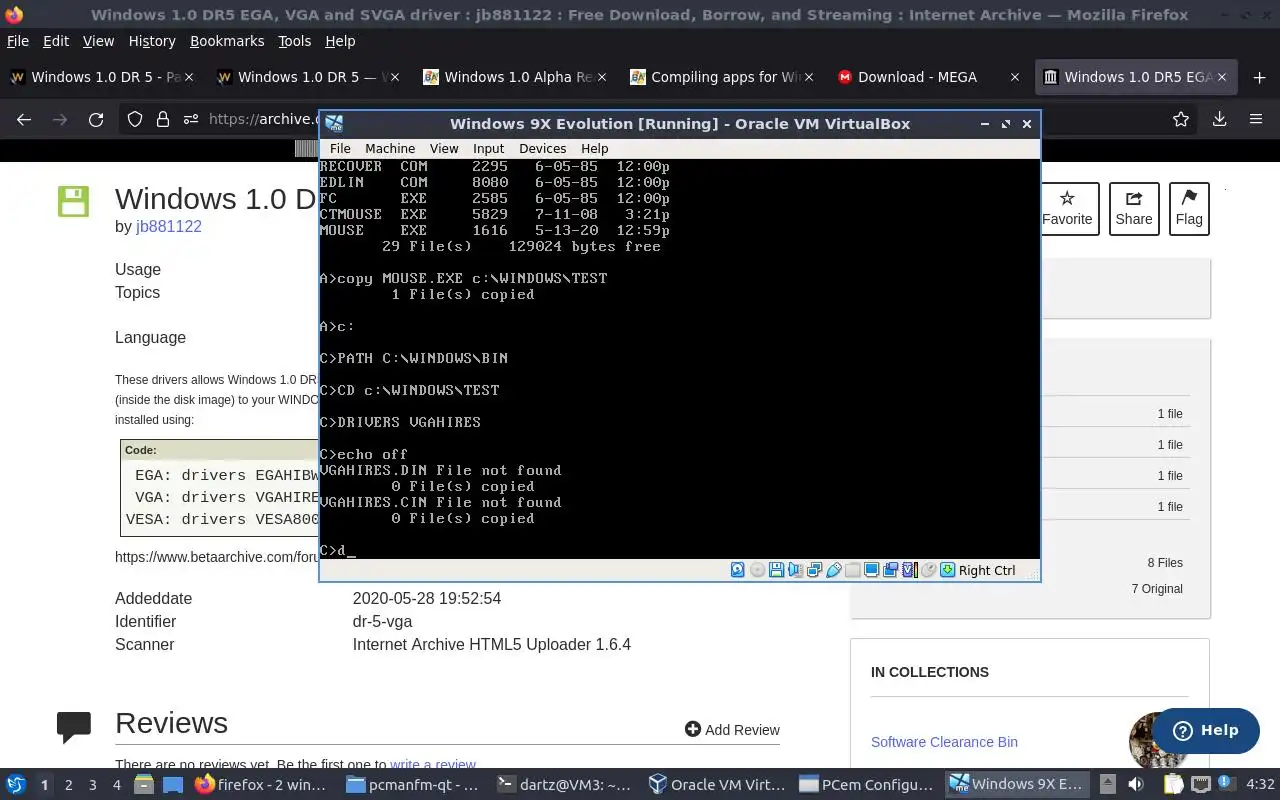This screenshot has width=1280, height=800.
Task: Open the tracking protection shield in Firefox
Action: [135, 119]
